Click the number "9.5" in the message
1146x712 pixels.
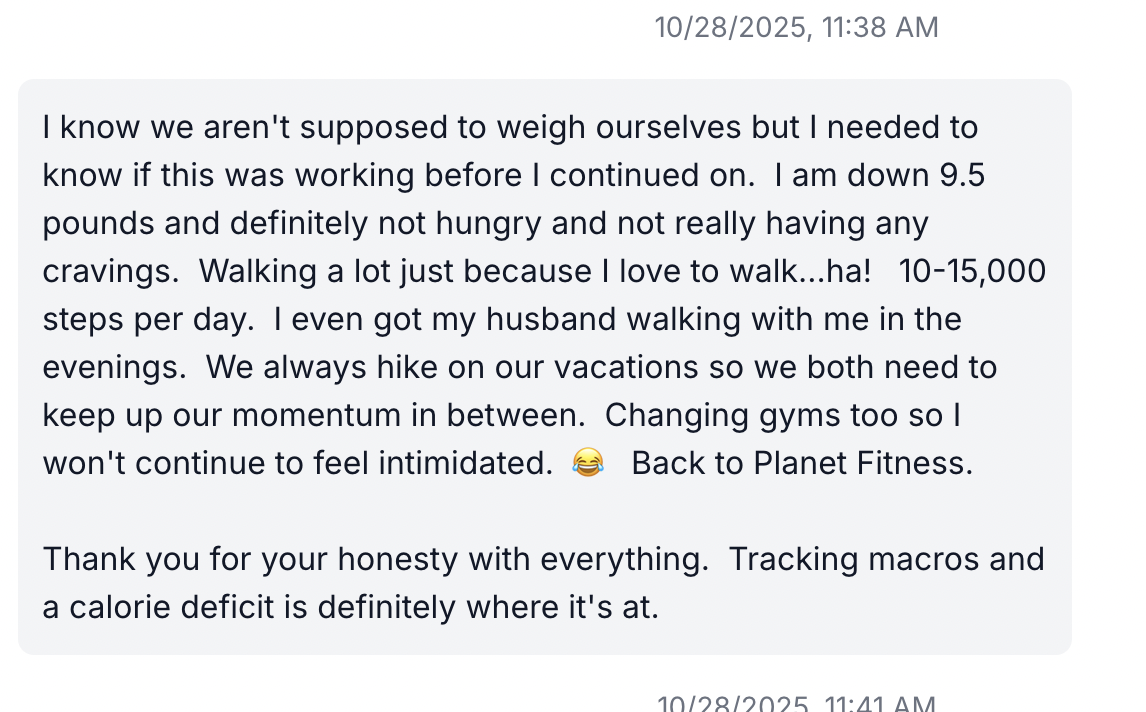coord(962,176)
